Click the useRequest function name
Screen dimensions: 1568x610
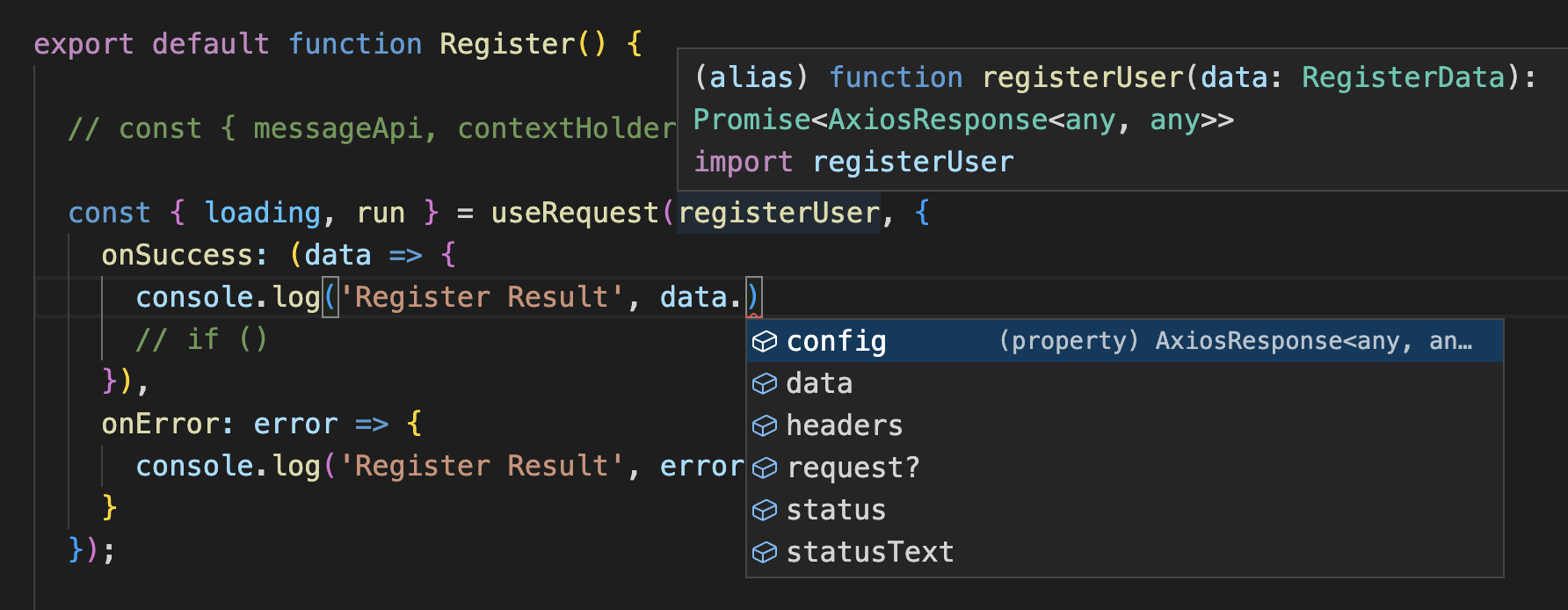pyautogui.click(x=575, y=213)
